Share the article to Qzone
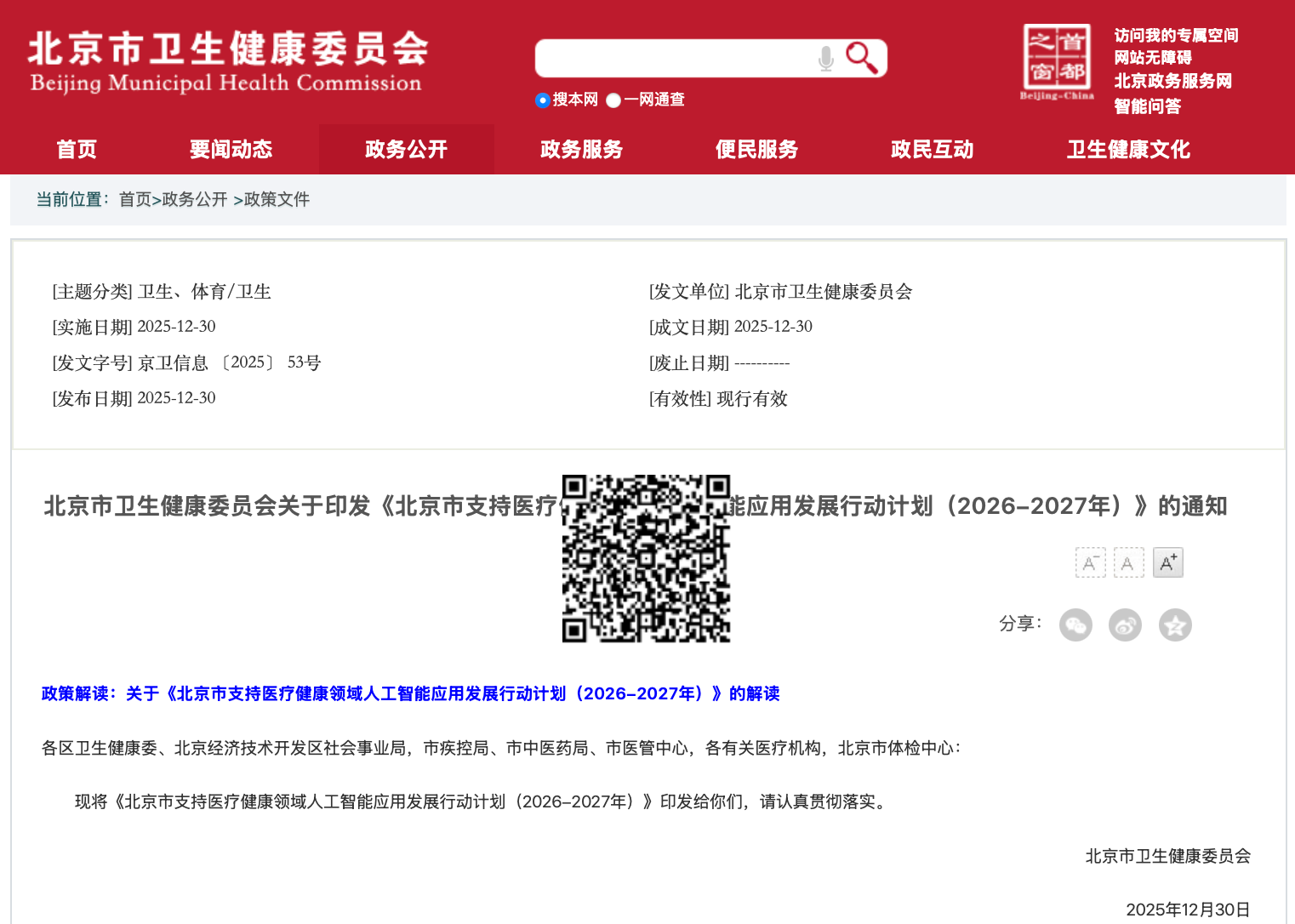Image resolution: width=1295 pixels, height=924 pixels. [1175, 625]
